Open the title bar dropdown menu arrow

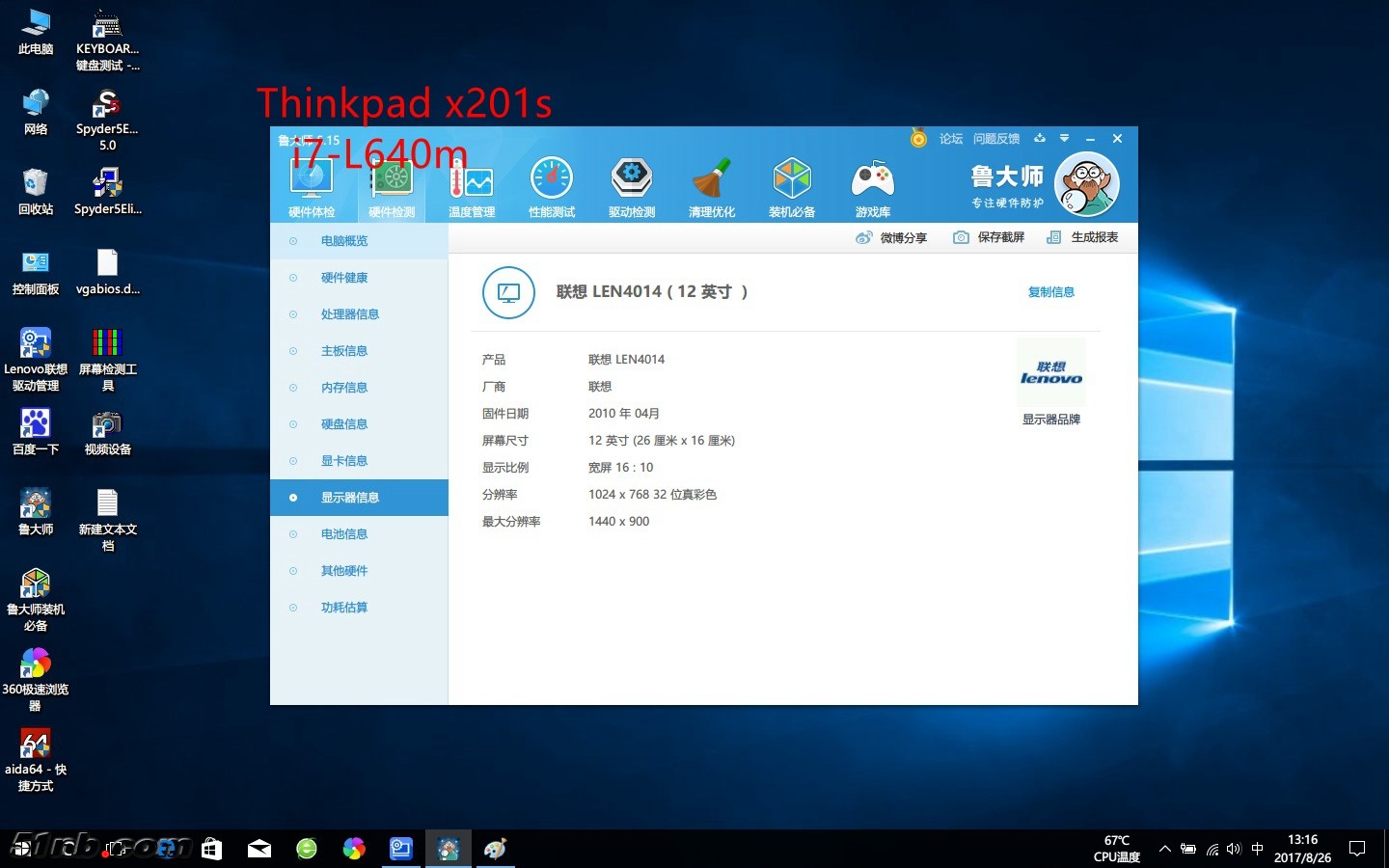click(1064, 139)
